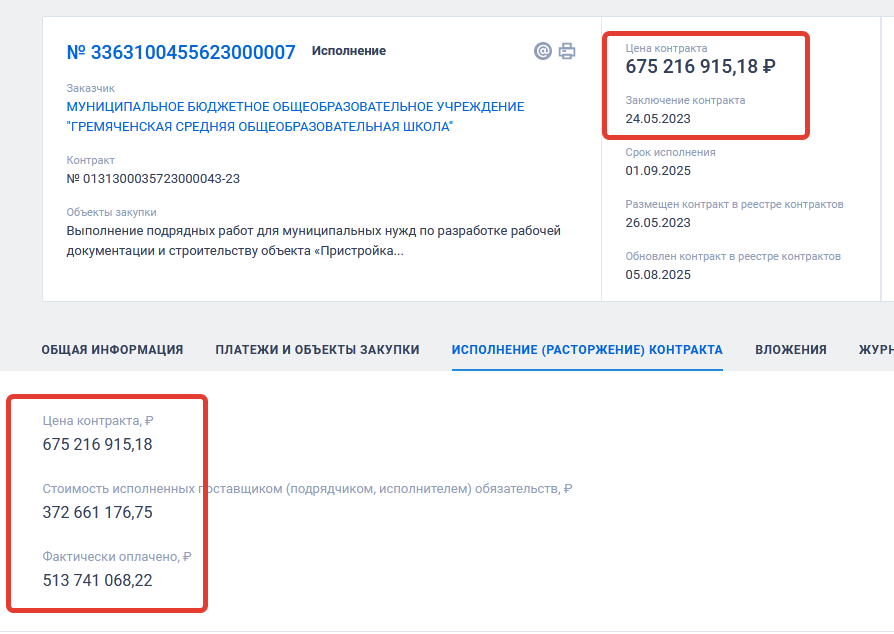Click the actually paid amount 513 741 068,22

(98, 580)
